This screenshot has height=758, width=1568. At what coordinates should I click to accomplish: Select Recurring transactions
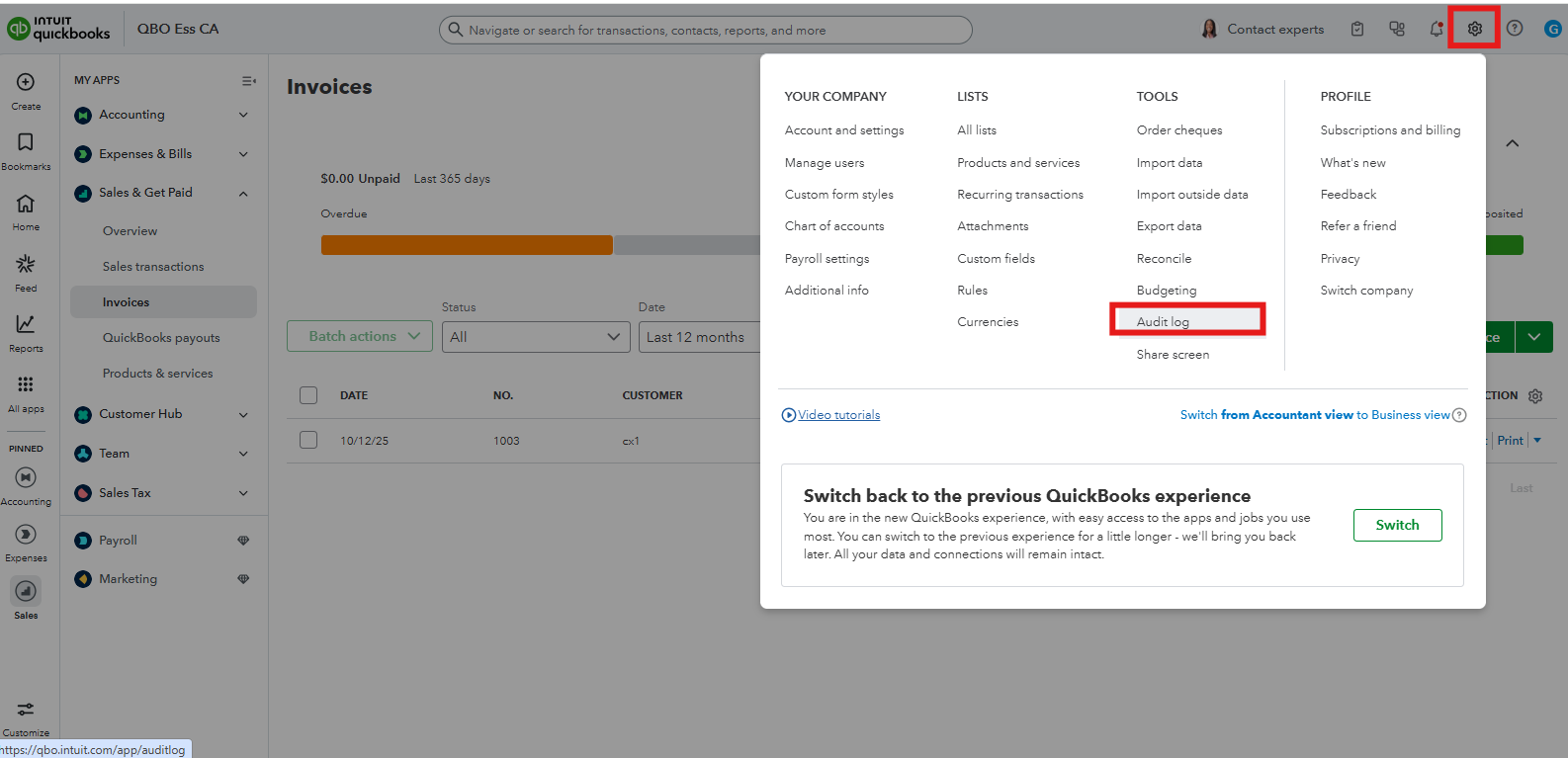coord(1020,195)
